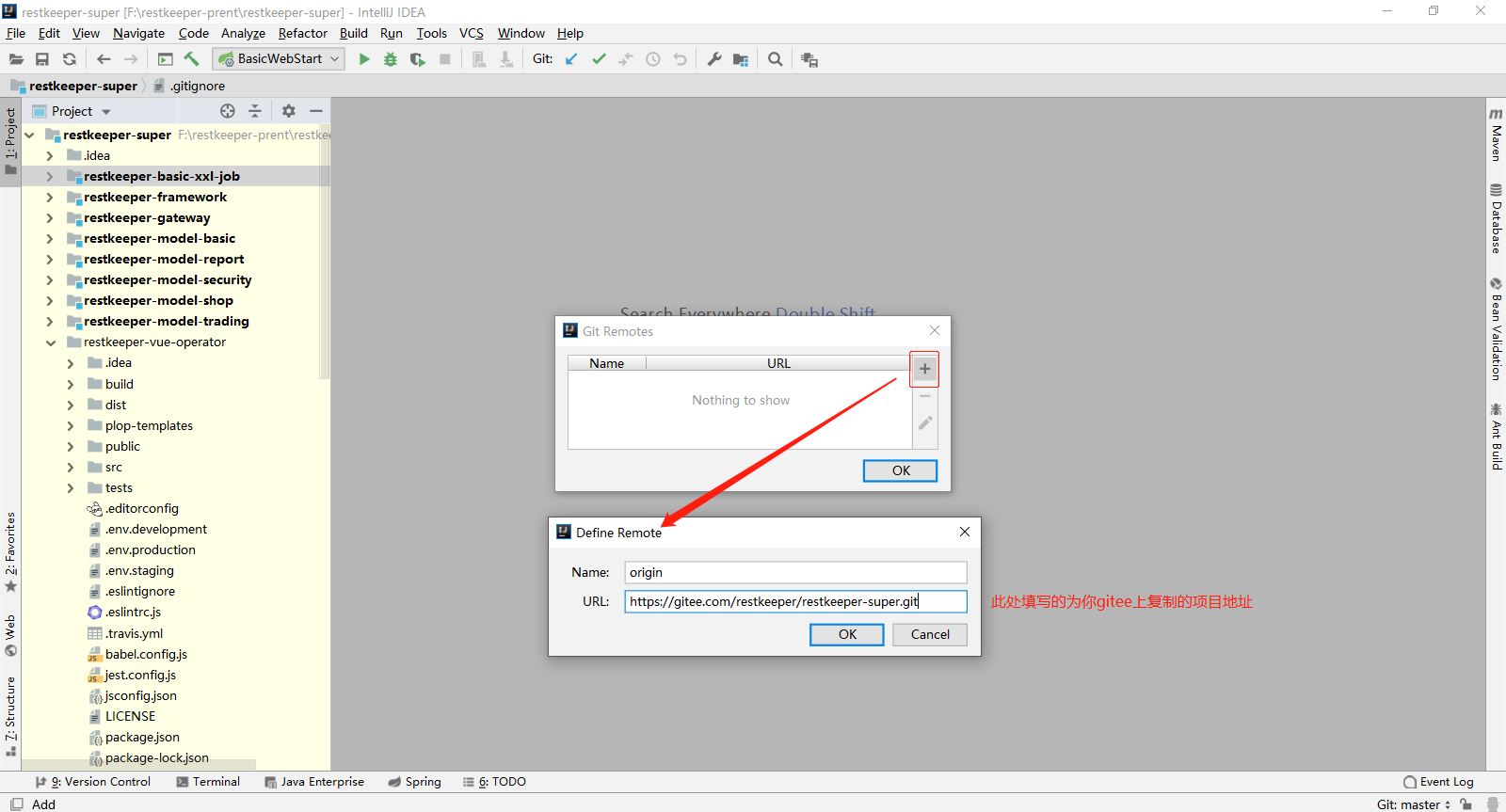
Task: Open the VCS menu
Action: pyautogui.click(x=472, y=33)
